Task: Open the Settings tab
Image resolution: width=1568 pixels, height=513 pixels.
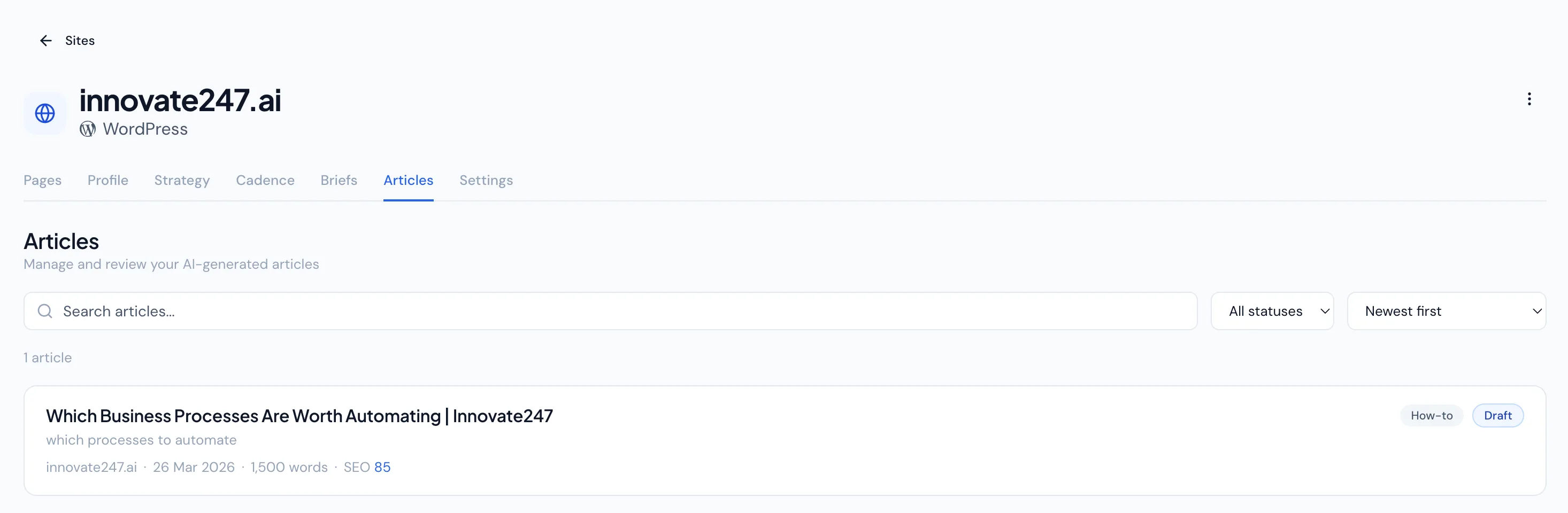Action: 486,181
